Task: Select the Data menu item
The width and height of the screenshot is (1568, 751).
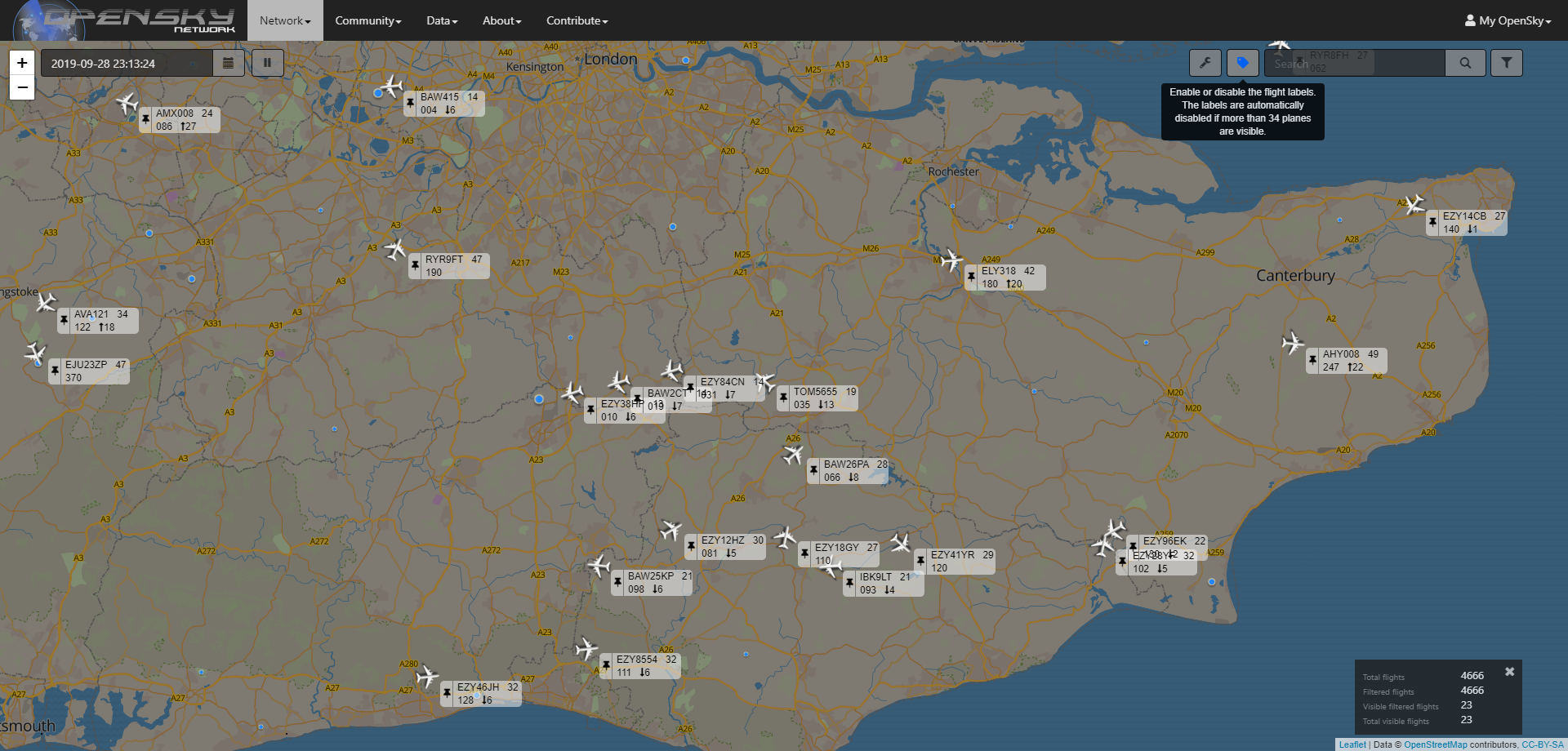Action: coord(441,20)
